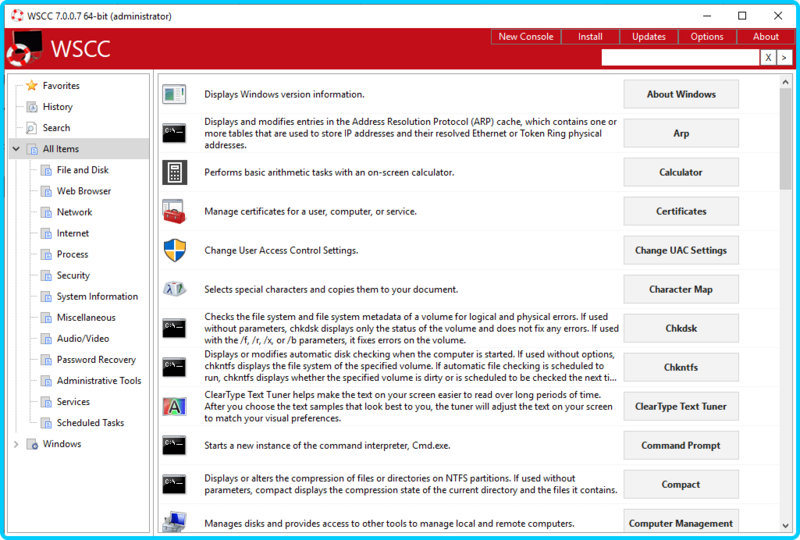Click the scroll down arrow
This screenshot has height=540, width=800.
[x=785, y=526]
